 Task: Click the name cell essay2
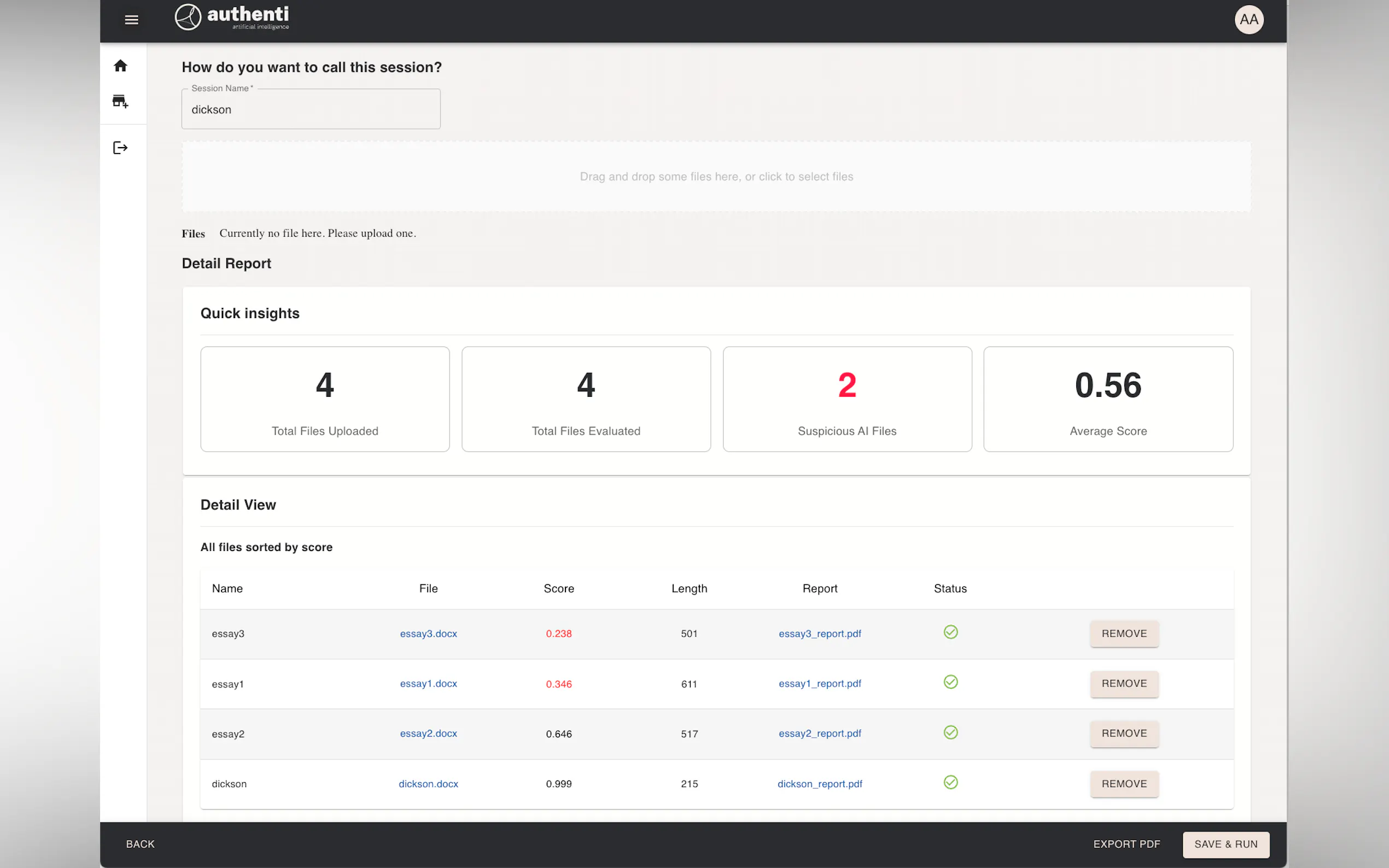(x=228, y=734)
